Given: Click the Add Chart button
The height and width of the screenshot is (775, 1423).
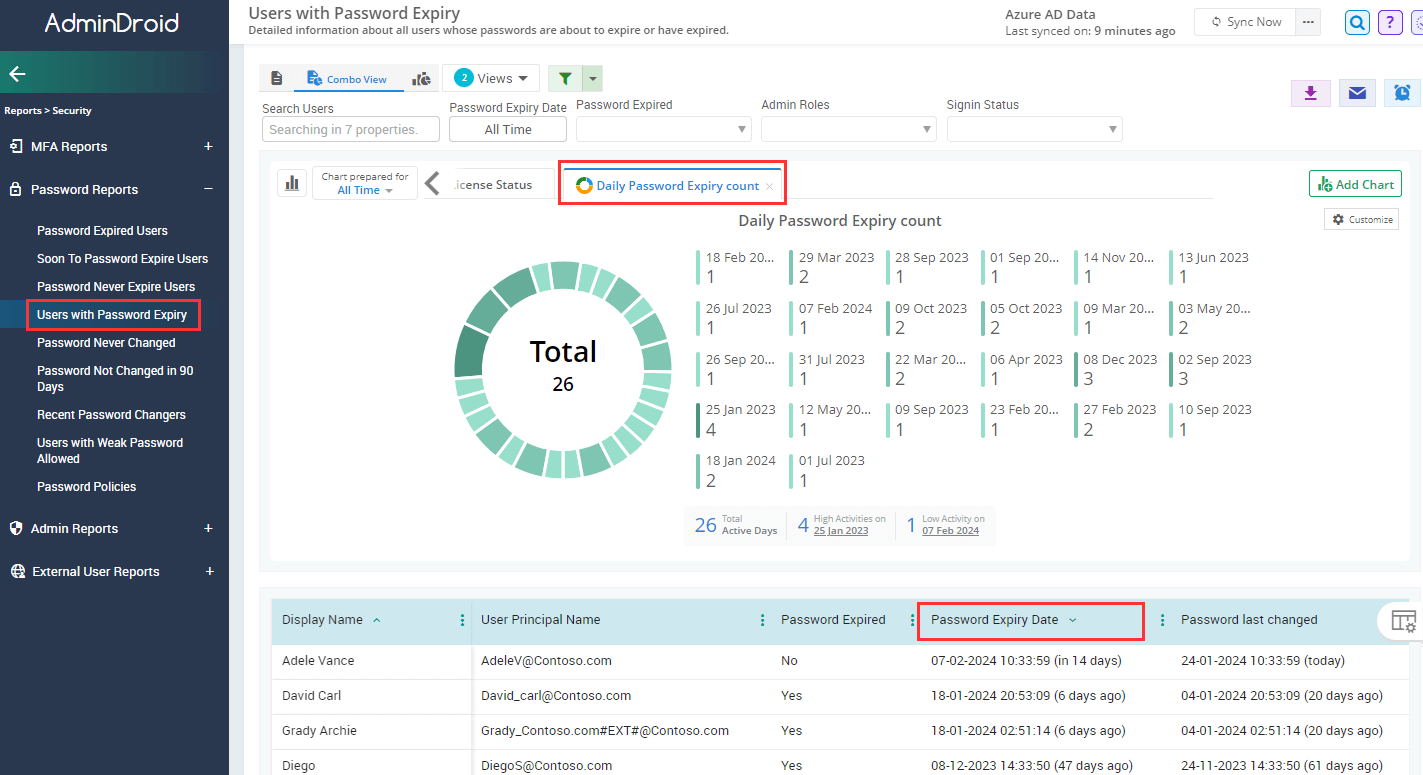Looking at the screenshot, I should (1355, 184).
